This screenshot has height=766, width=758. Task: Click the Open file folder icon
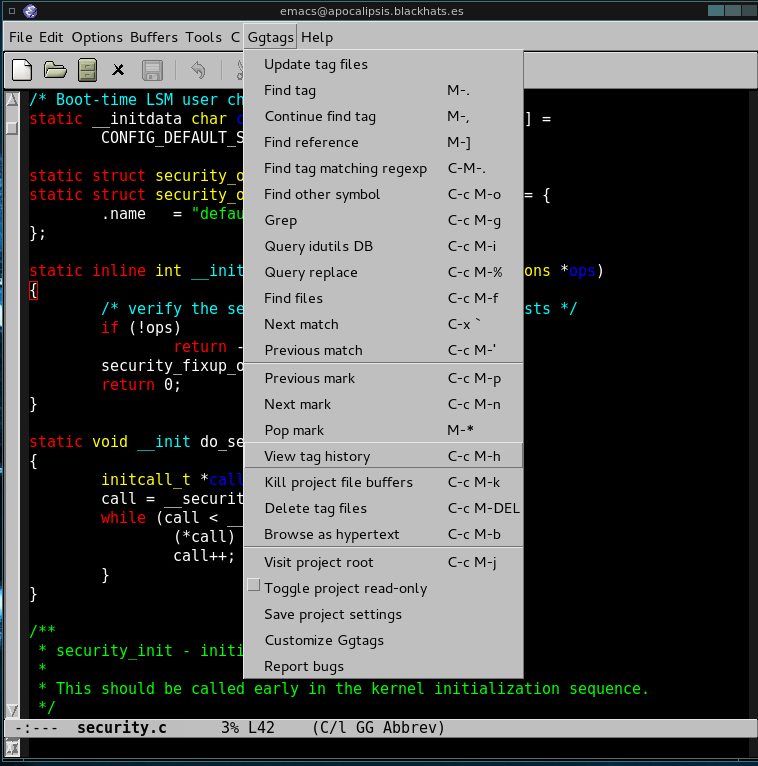(x=55, y=70)
